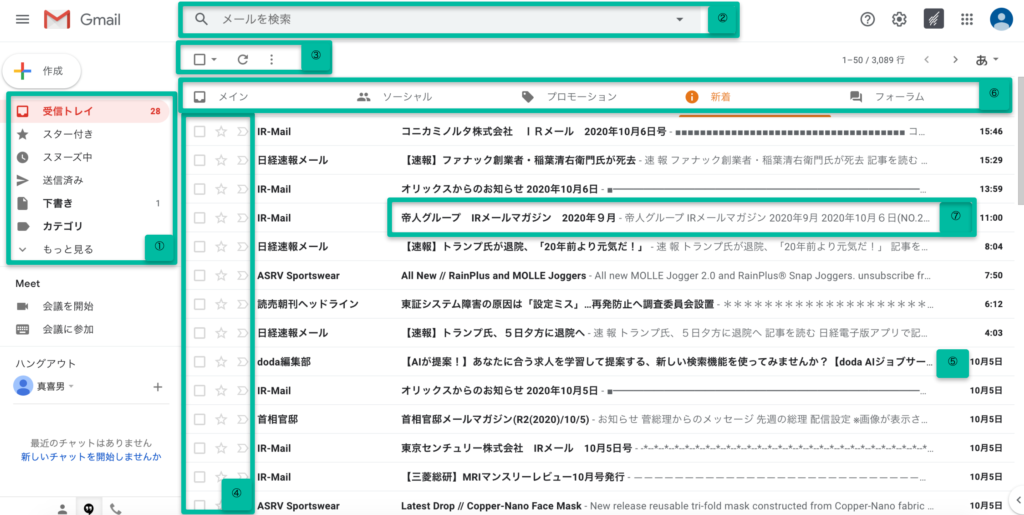This screenshot has height=515, width=1024.
Task: Switch to the ソーシャル tab
Action: tap(405, 97)
